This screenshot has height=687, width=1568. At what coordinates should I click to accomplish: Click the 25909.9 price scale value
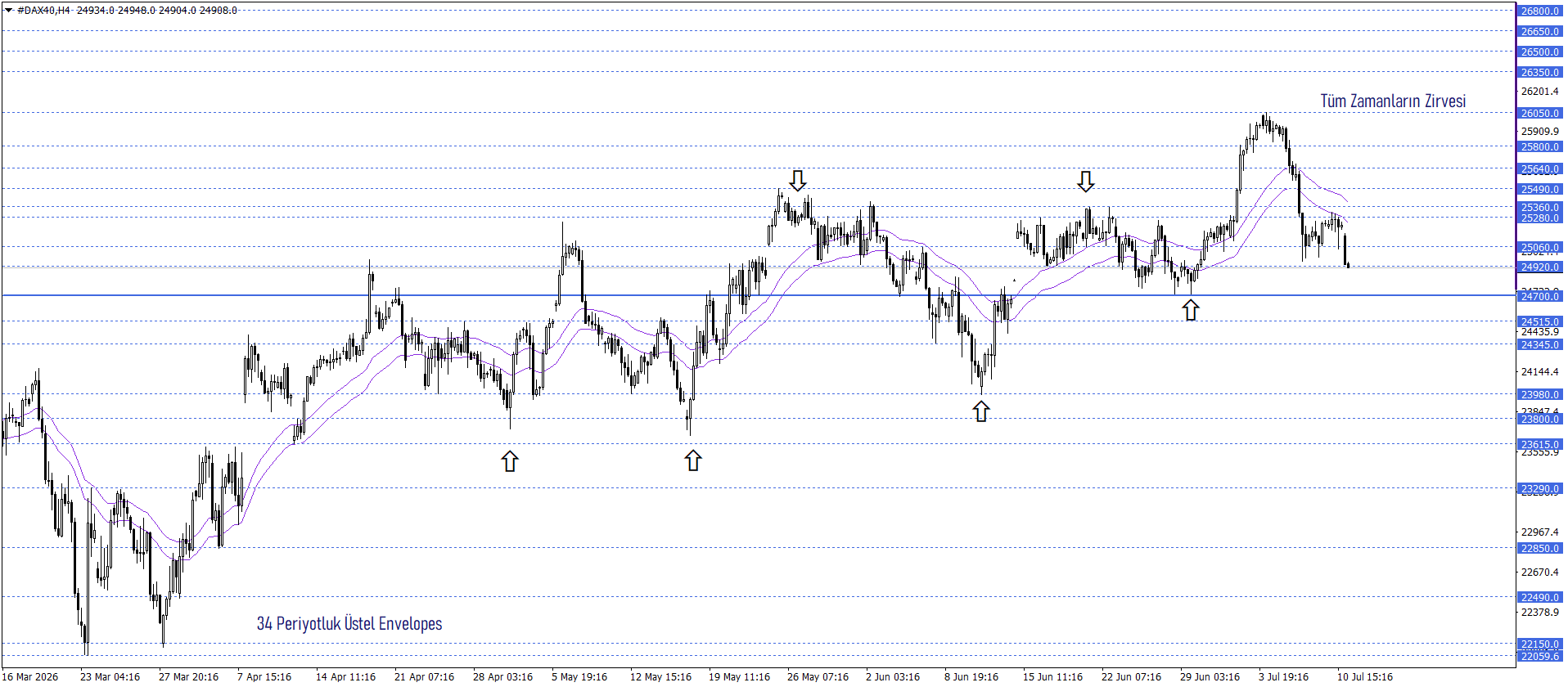(x=1540, y=132)
